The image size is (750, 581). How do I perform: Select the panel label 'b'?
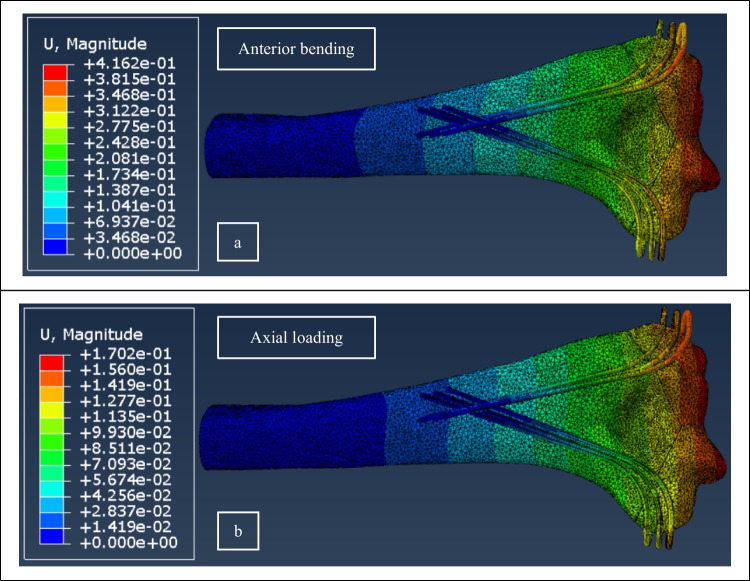tap(238, 531)
